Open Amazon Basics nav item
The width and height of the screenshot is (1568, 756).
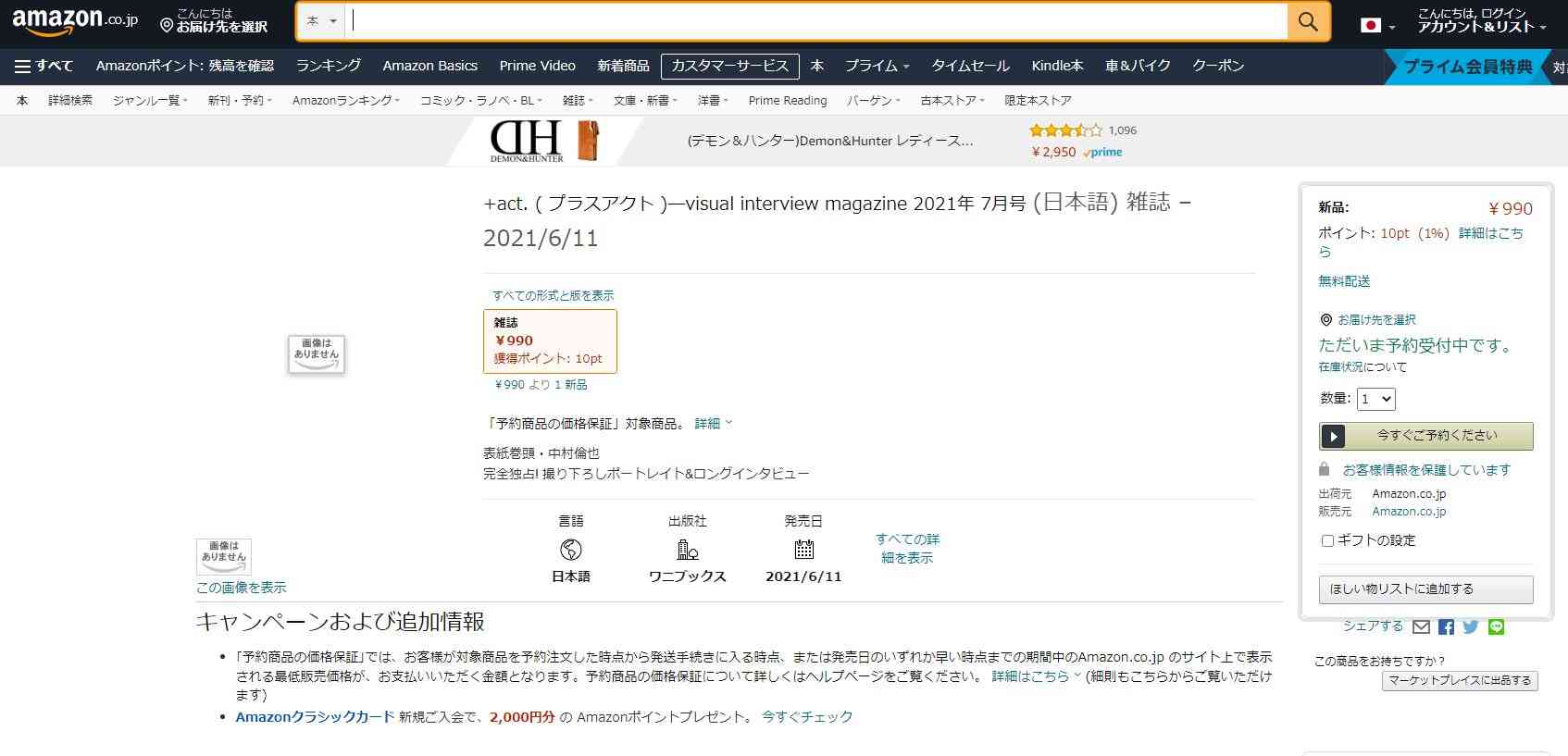coord(430,66)
